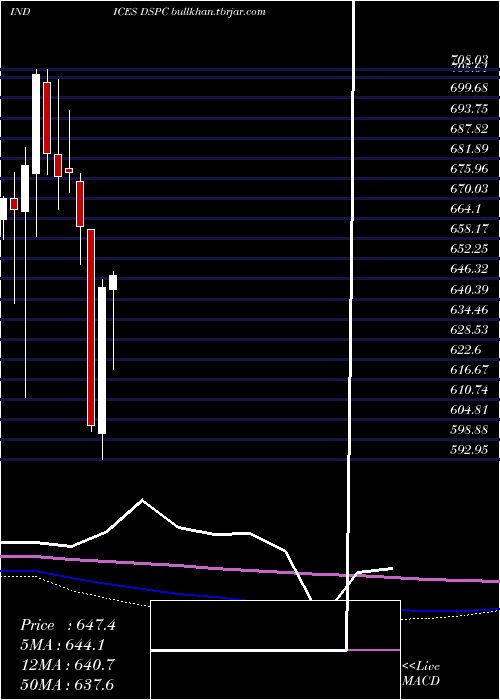Click the 12MA : 640.7 readout
Screen dimensions: 500x700
[67, 665]
